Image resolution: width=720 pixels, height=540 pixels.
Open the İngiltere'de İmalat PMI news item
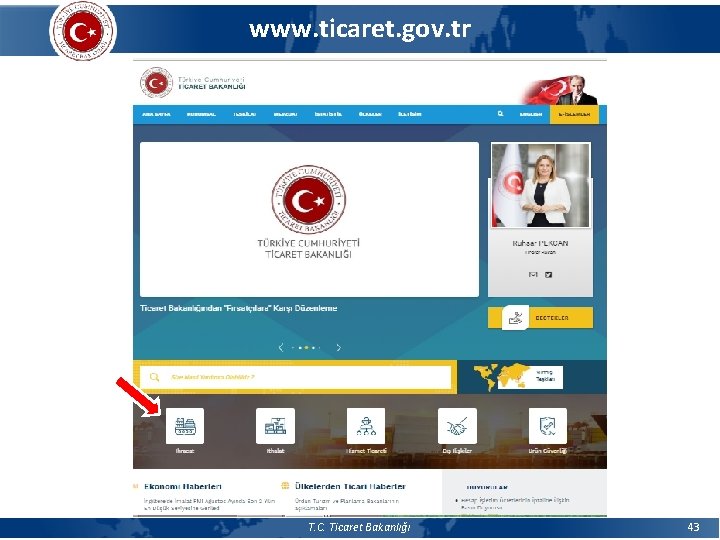pos(209,505)
